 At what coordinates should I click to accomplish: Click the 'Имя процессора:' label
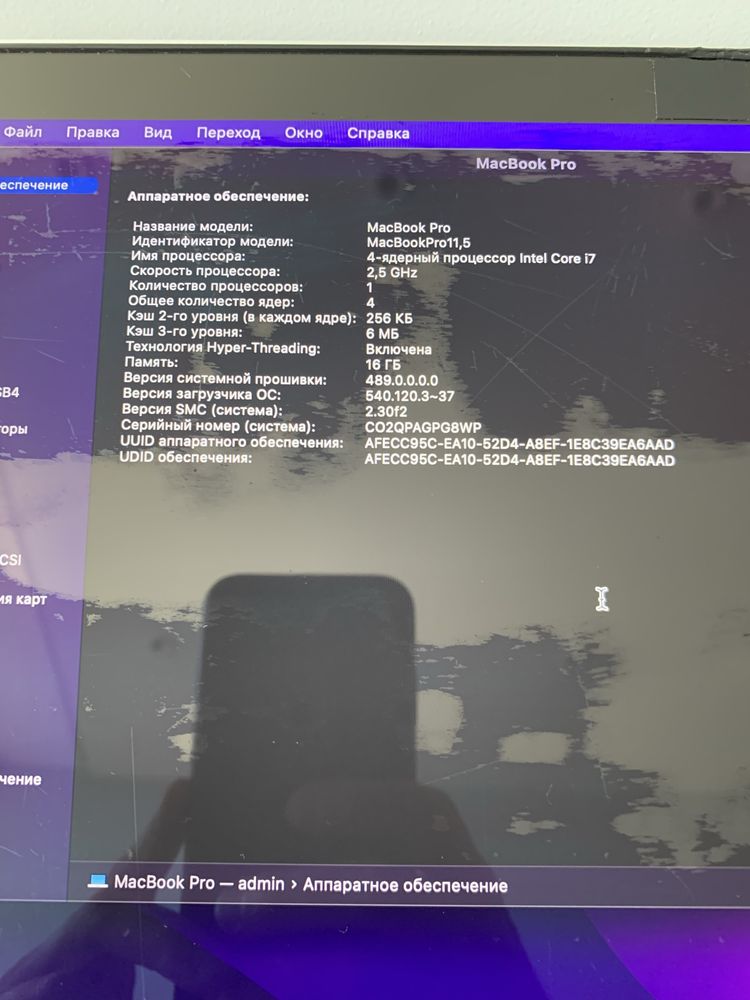(188, 256)
